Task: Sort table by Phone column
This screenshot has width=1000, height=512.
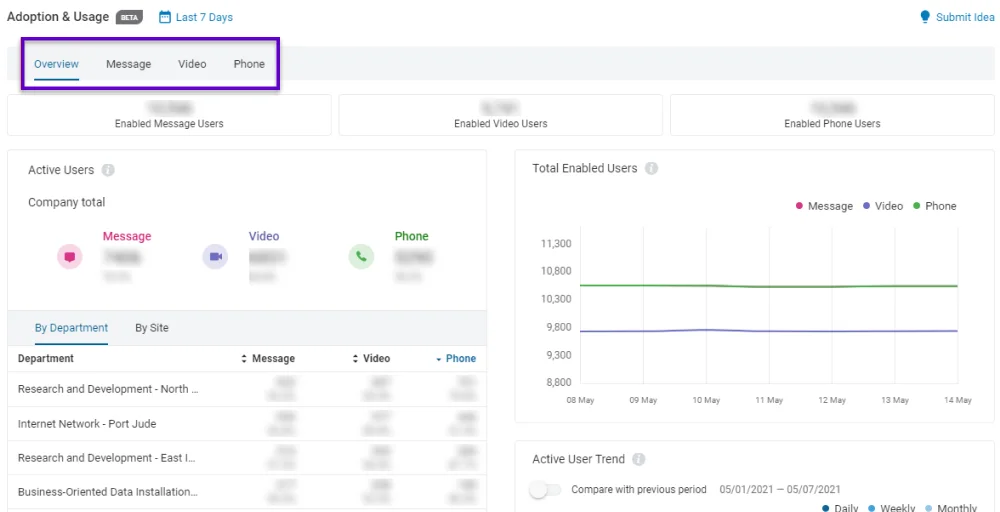Action: [x=455, y=358]
